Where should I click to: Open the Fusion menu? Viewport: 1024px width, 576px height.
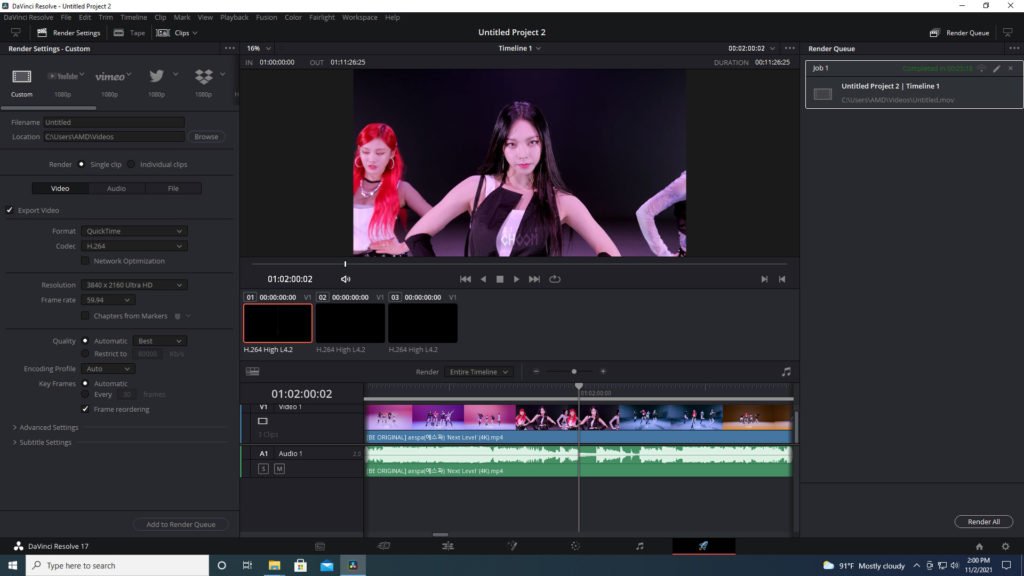(x=266, y=17)
